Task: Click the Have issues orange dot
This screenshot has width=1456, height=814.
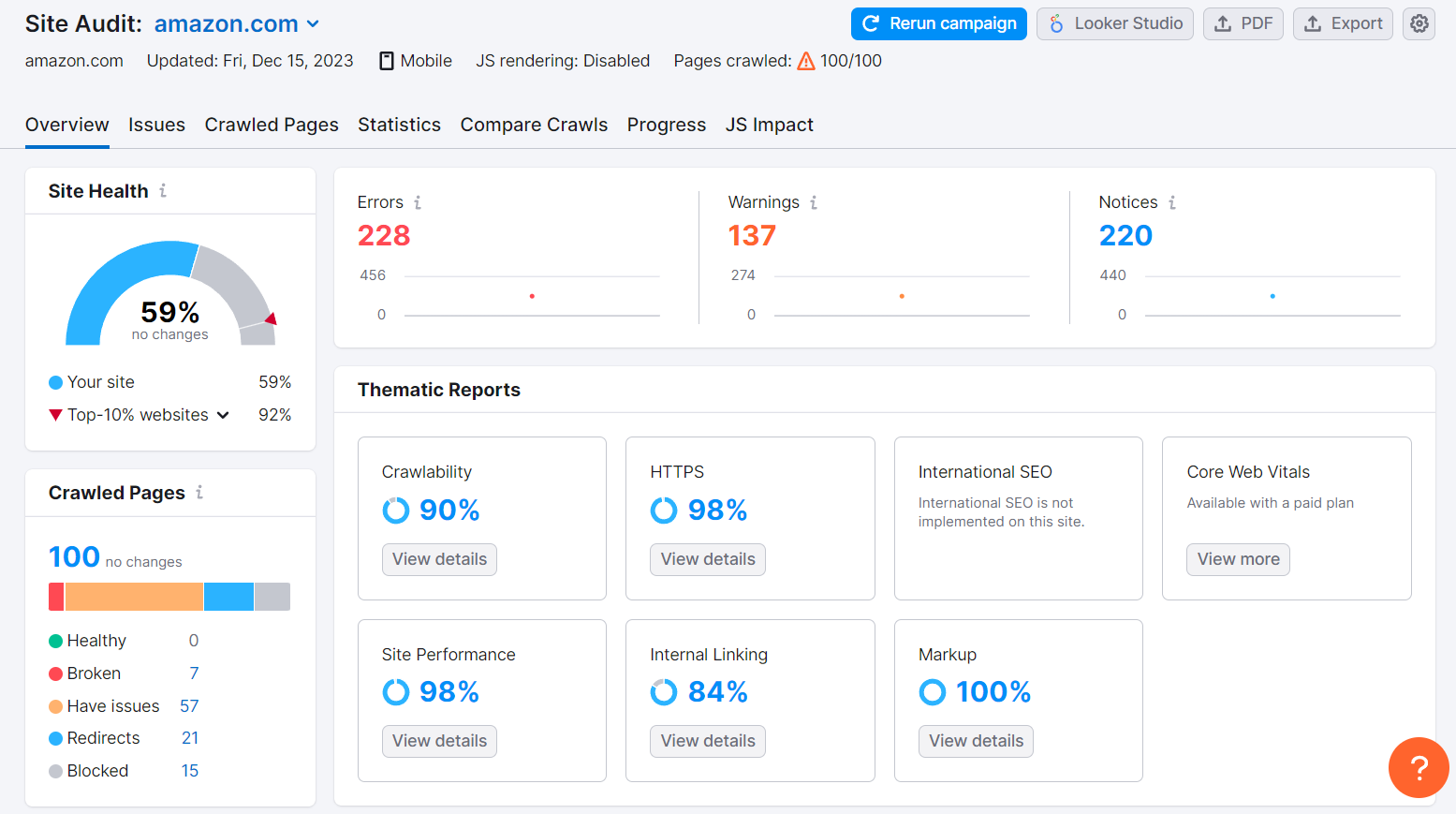Action: pyautogui.click(x=55, y=706)
